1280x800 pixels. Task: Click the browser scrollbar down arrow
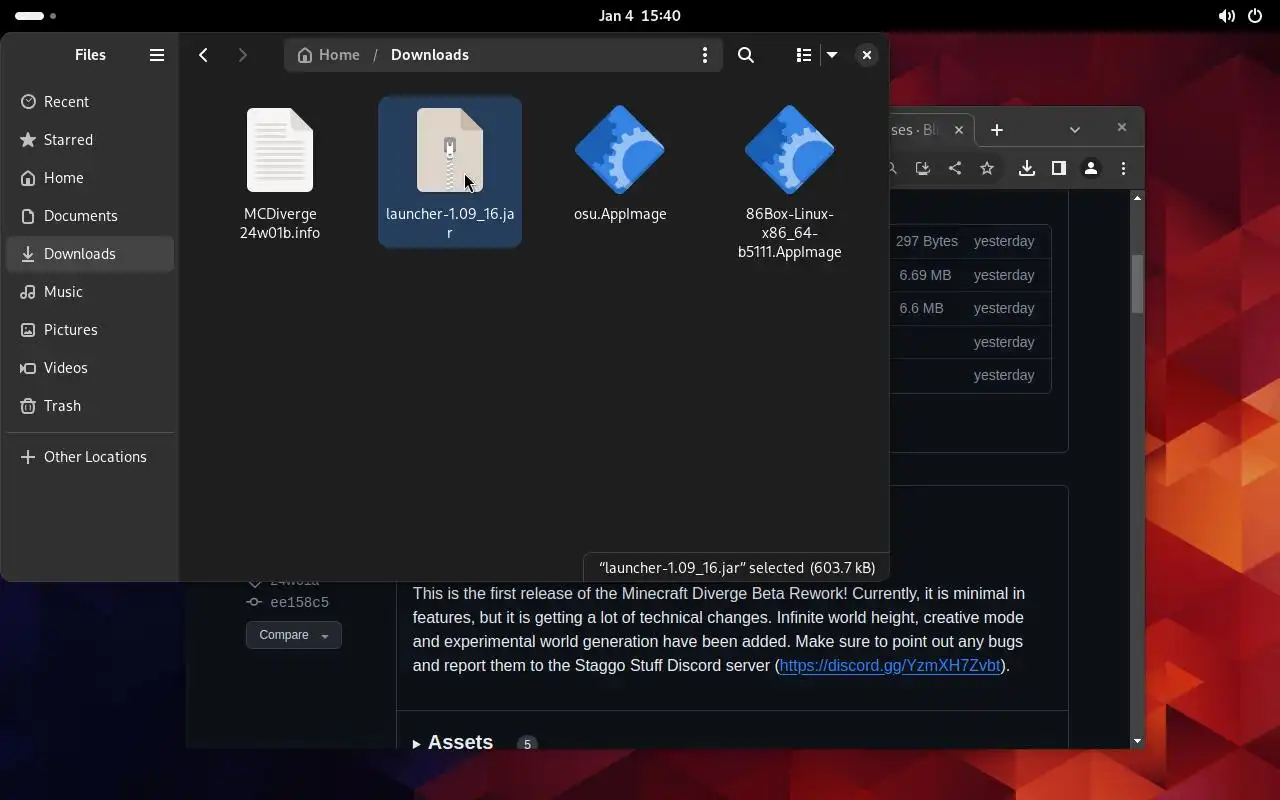[x=1137, y=741]
